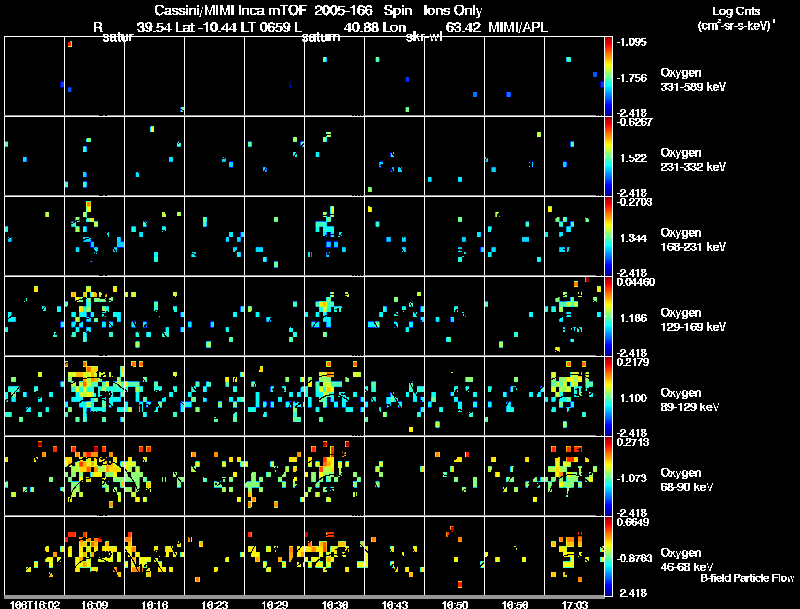Screen dimensions: 800x609
Task: Click the '16:43' time axis label
Action: pos(394,604)
